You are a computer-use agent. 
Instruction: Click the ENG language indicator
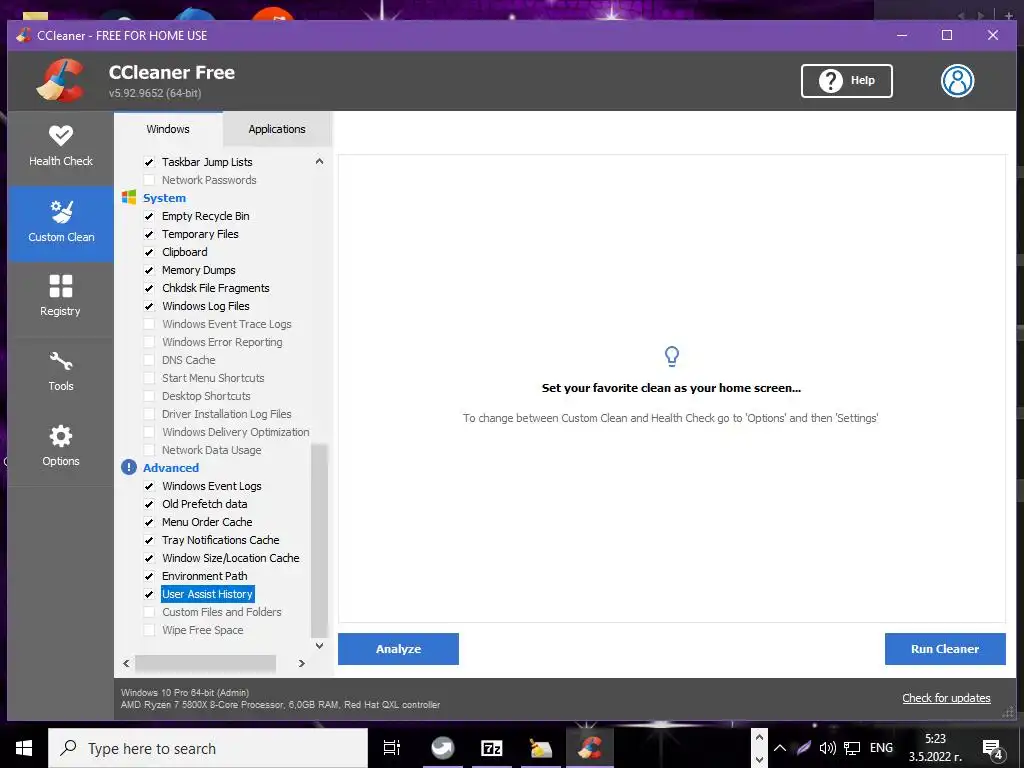pyautogui.click(x=881, y=748)
